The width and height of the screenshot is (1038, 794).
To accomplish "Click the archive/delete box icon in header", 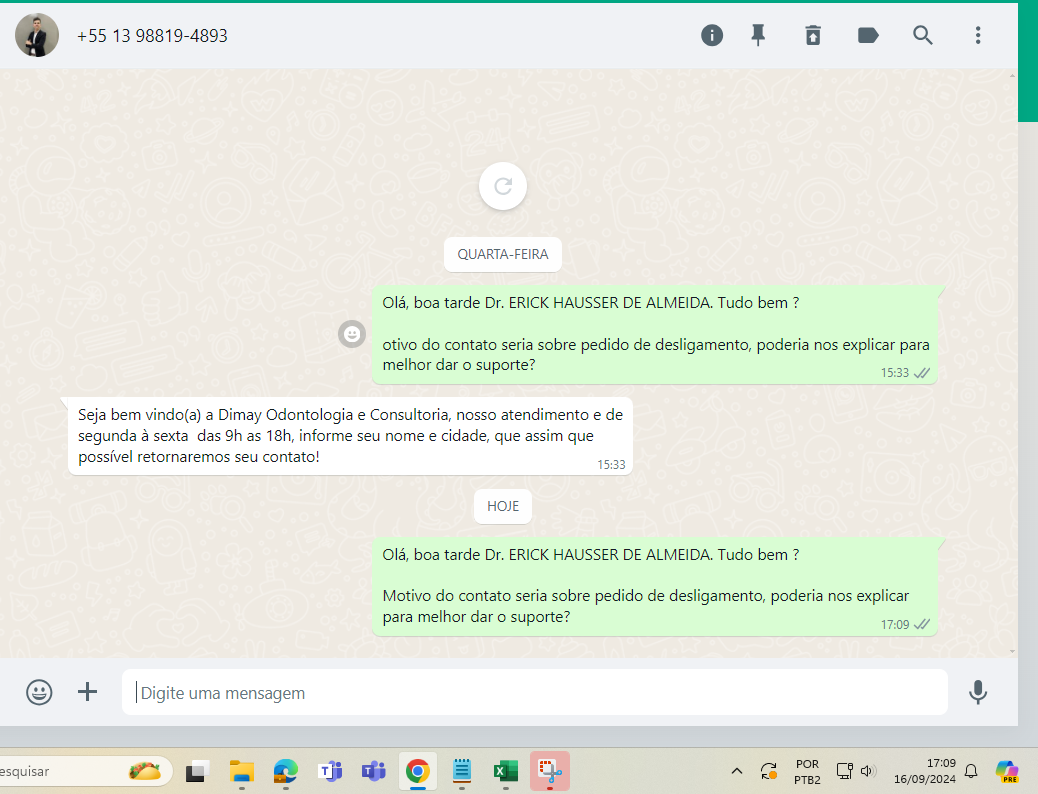I will tap(813, 35).
